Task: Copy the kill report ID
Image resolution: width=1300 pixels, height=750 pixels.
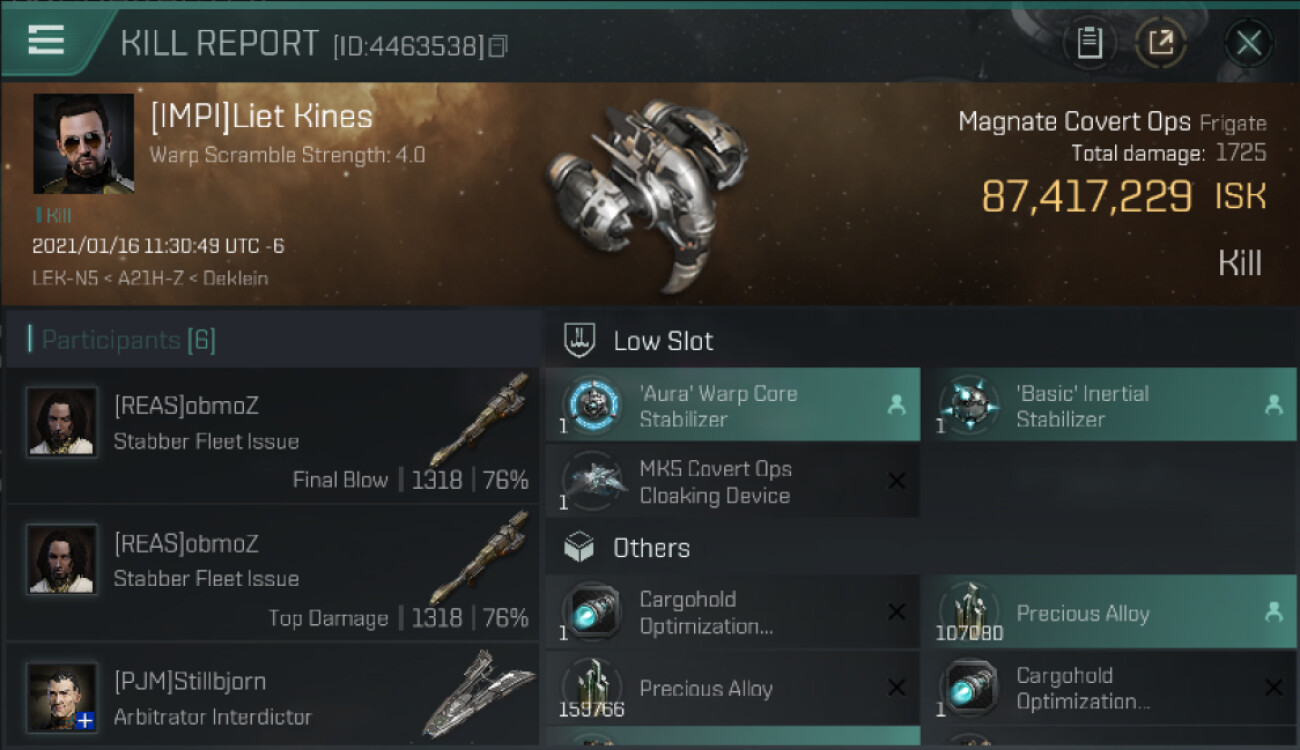Action: (498, 46)
